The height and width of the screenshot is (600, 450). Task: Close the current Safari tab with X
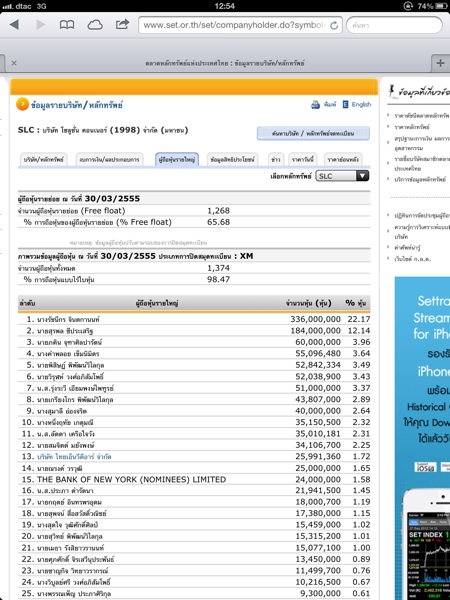[x=14, y=63]
